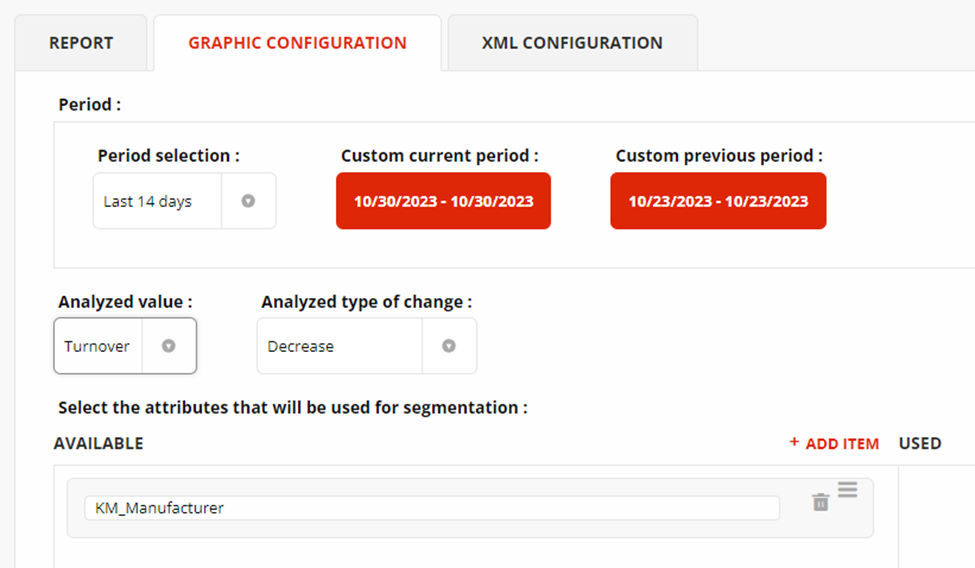Click the USED column header

920,443
